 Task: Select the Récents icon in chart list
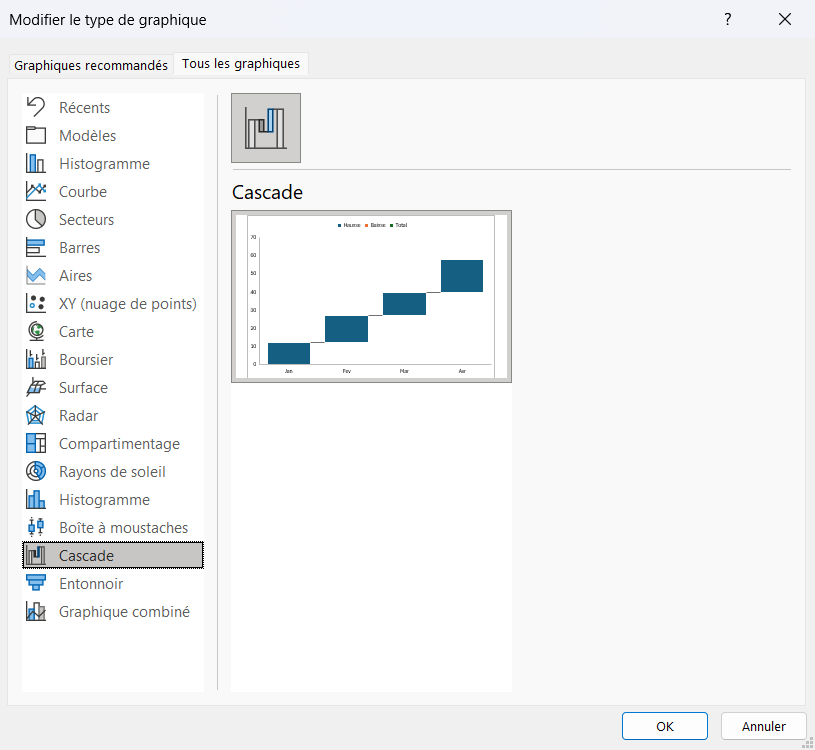pyautogui.click(x=36, y=107)
